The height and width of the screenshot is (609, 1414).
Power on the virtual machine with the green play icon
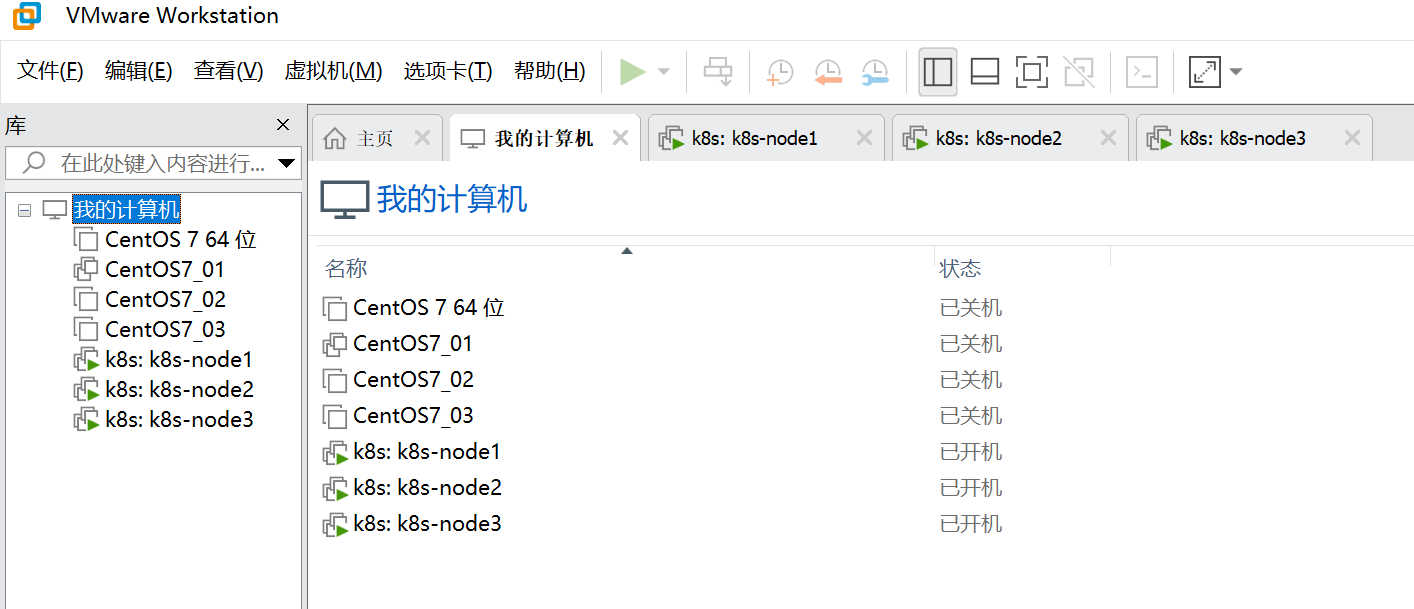coord(635,71)
